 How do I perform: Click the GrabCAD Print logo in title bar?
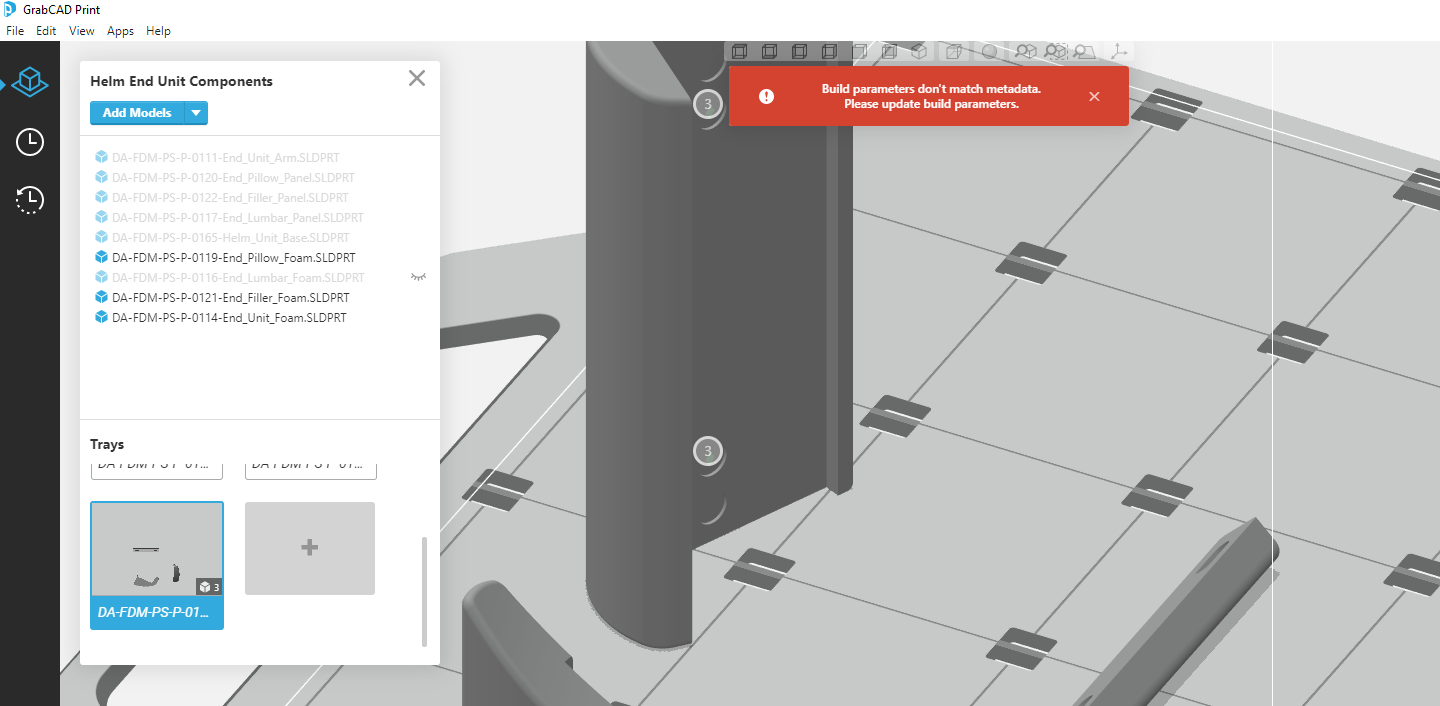tap(9, 10)
